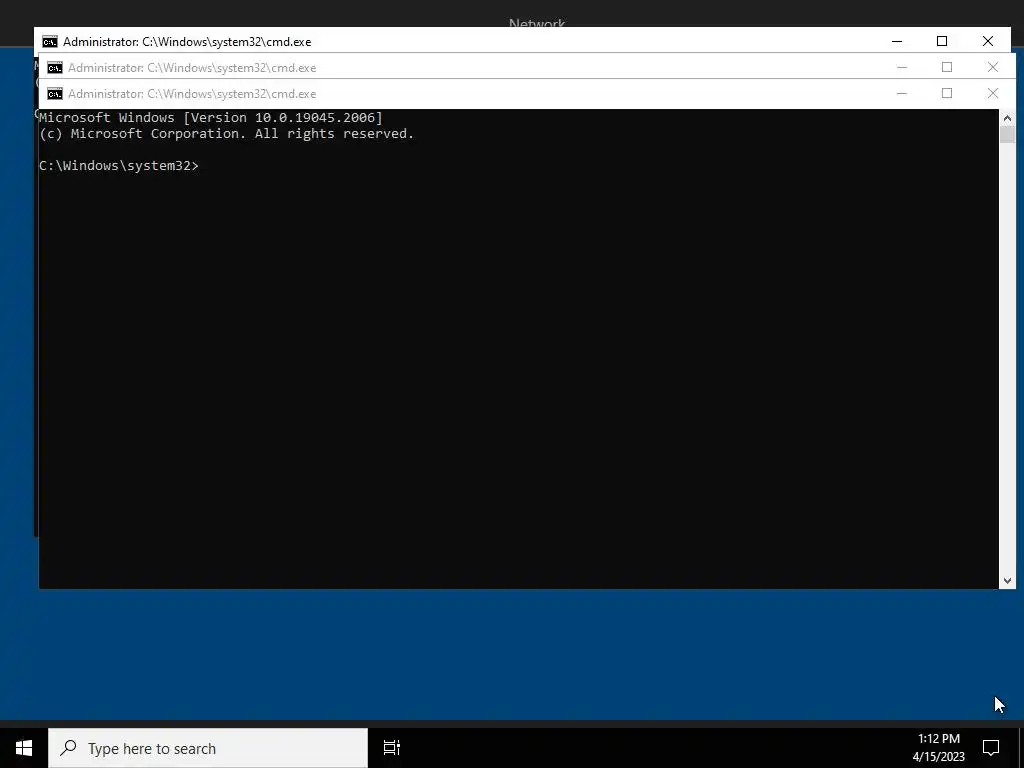Click the second cmd window's title text
1024x768 pixels.
click(192, 68)
